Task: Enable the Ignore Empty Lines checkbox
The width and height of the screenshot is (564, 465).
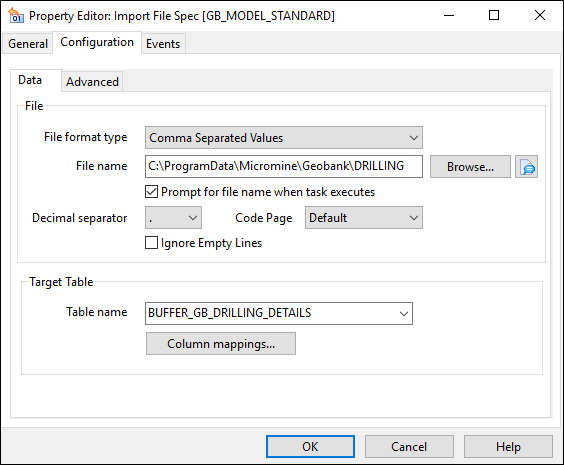Action: (x=151, y=243)
